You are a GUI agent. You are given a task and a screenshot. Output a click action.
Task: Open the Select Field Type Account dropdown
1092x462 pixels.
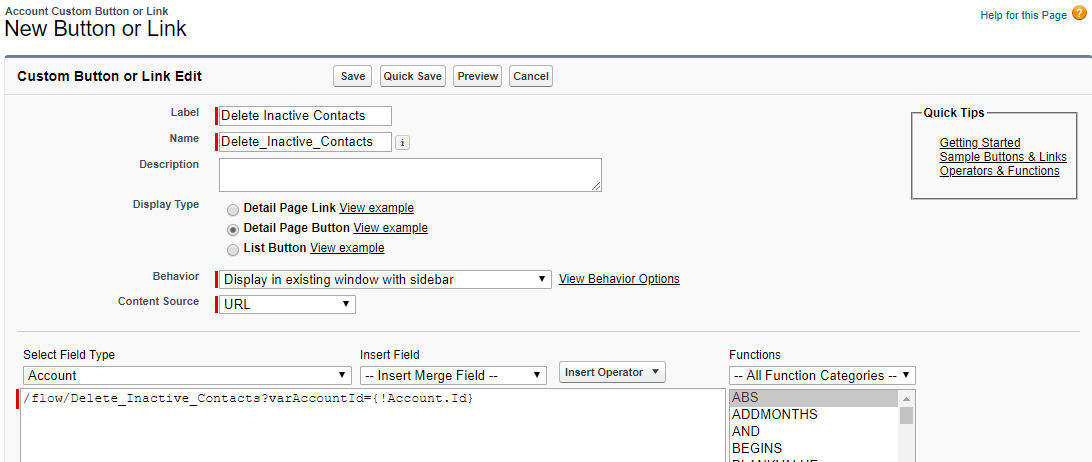point(187,375)
